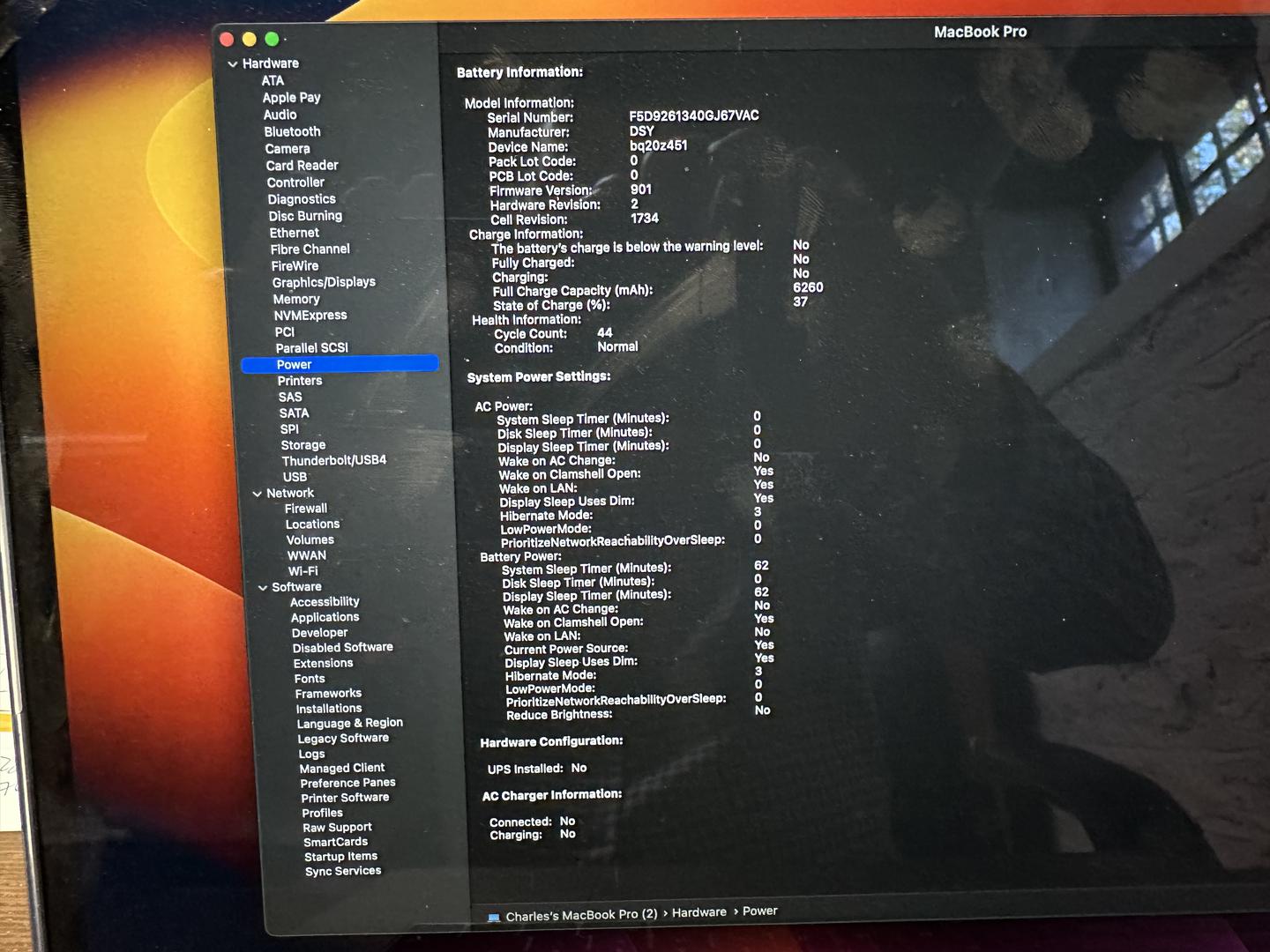Select Memory in the sidebar
The image size is (1270, 952).
click(296, 300)
